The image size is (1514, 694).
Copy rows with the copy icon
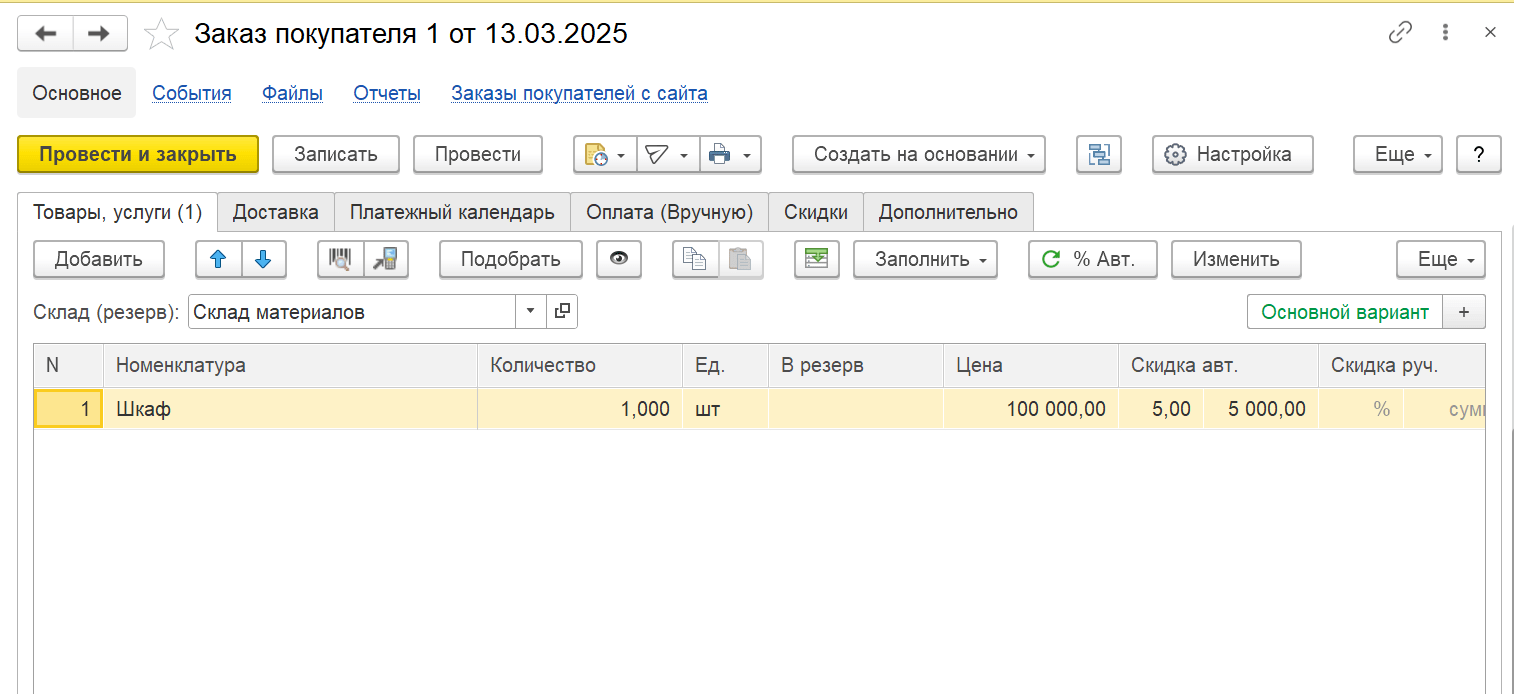pyautogui.click(x=694, y=259)
